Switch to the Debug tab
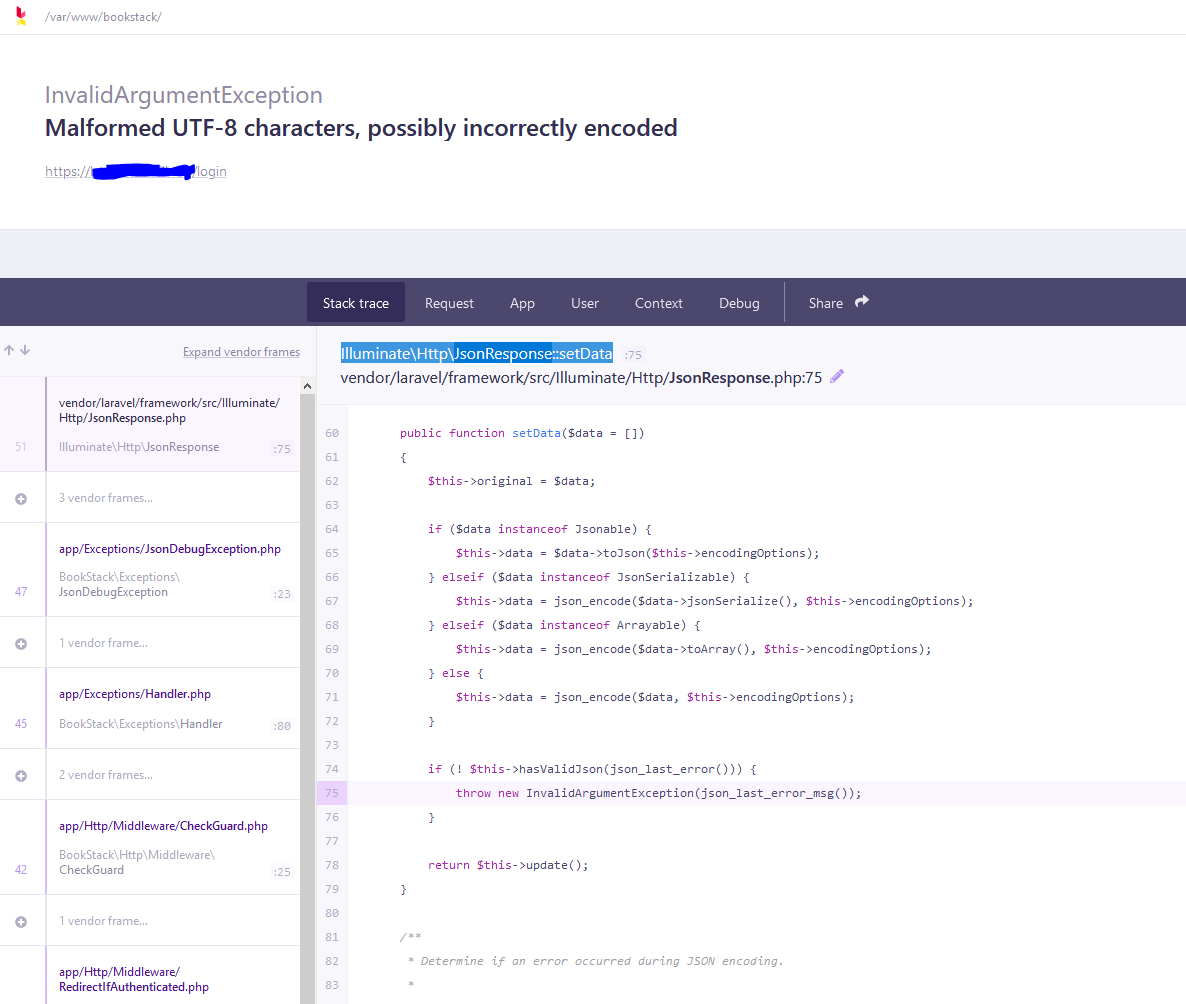The width and height of the screenshot is (1186, 1004). 739,302
